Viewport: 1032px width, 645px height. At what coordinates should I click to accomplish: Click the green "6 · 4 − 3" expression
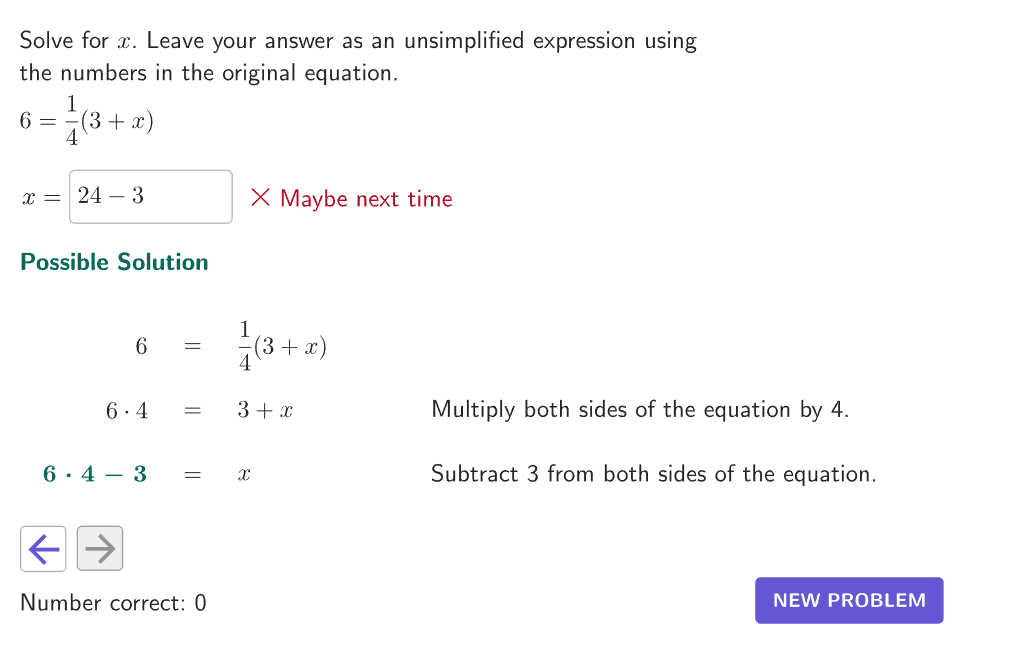pyautogui.click(x=95, y=475)
